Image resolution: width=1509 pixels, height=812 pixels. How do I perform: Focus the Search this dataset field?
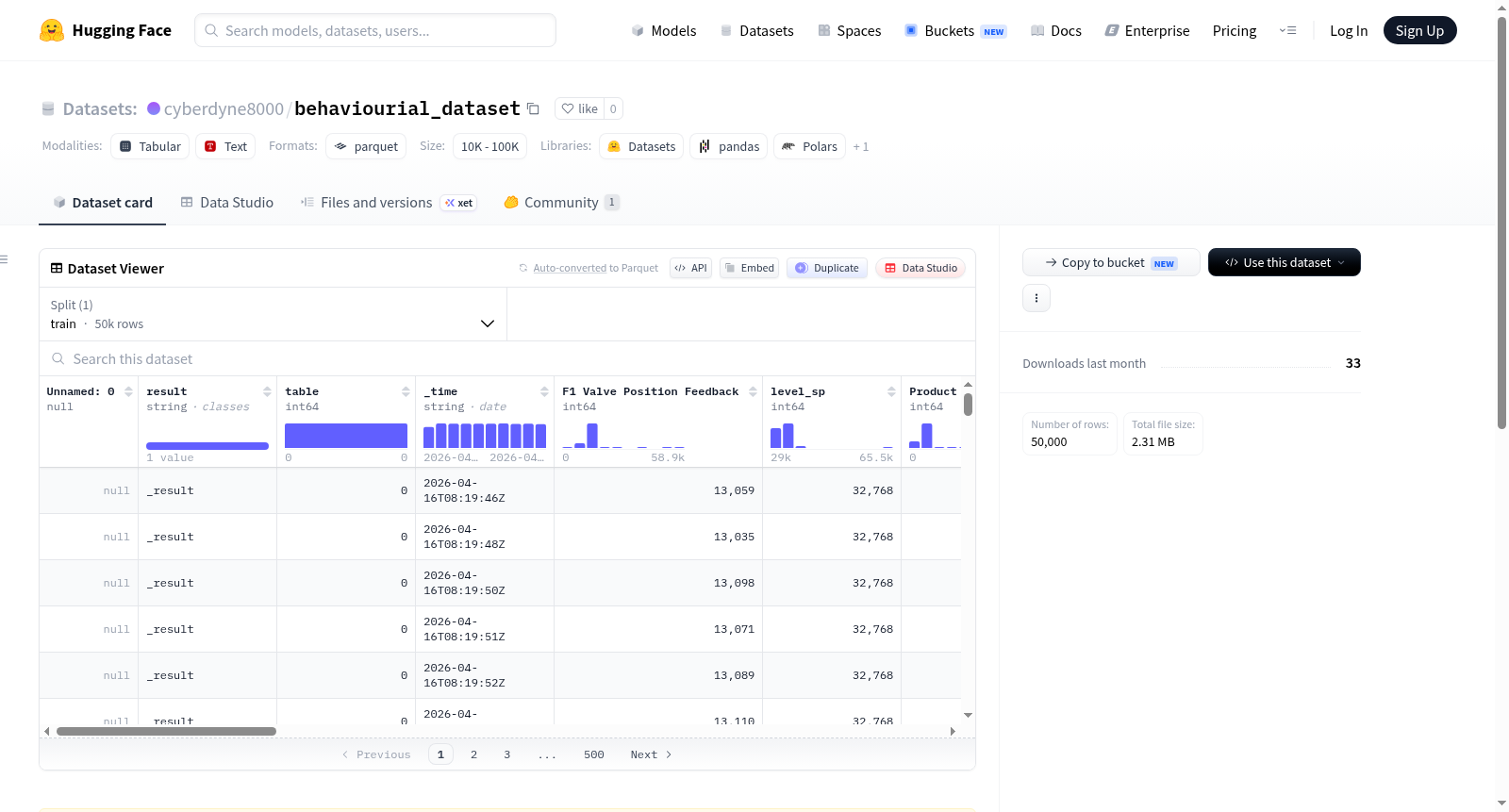(507, 359)
